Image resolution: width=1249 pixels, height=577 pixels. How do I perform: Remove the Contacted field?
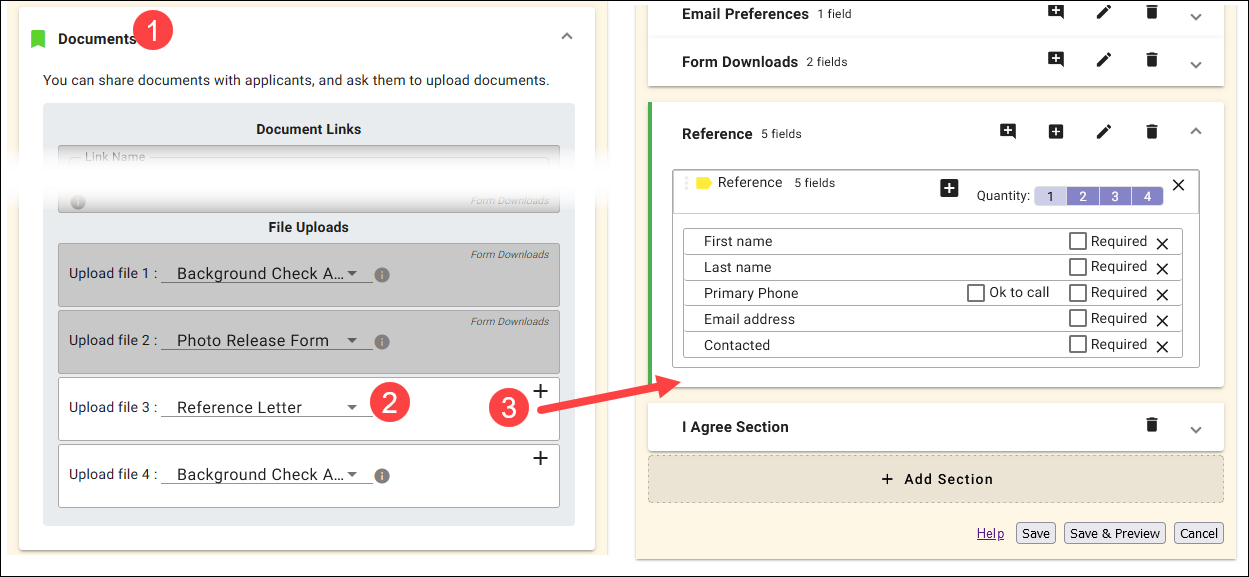(1162, 347)
